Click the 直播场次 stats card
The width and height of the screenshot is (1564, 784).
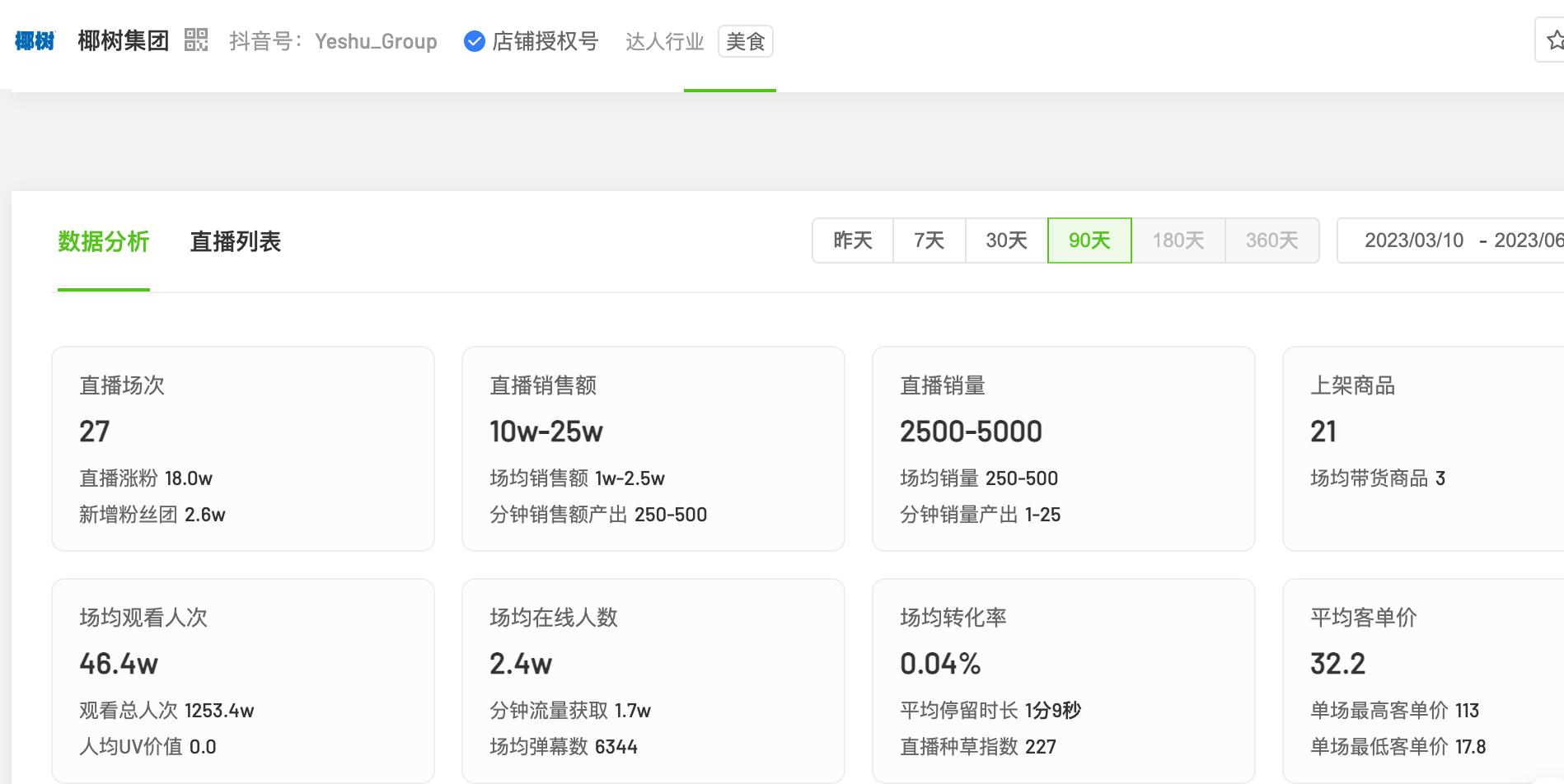(242, 449)
